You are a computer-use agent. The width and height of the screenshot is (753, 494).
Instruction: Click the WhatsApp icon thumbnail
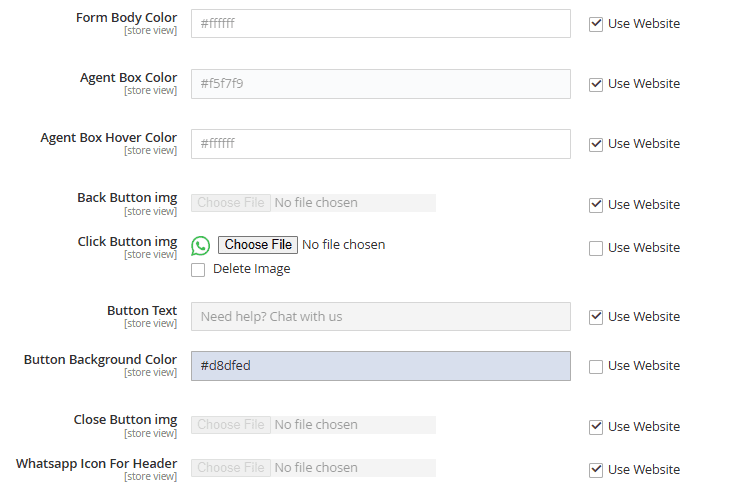(201, 245)
